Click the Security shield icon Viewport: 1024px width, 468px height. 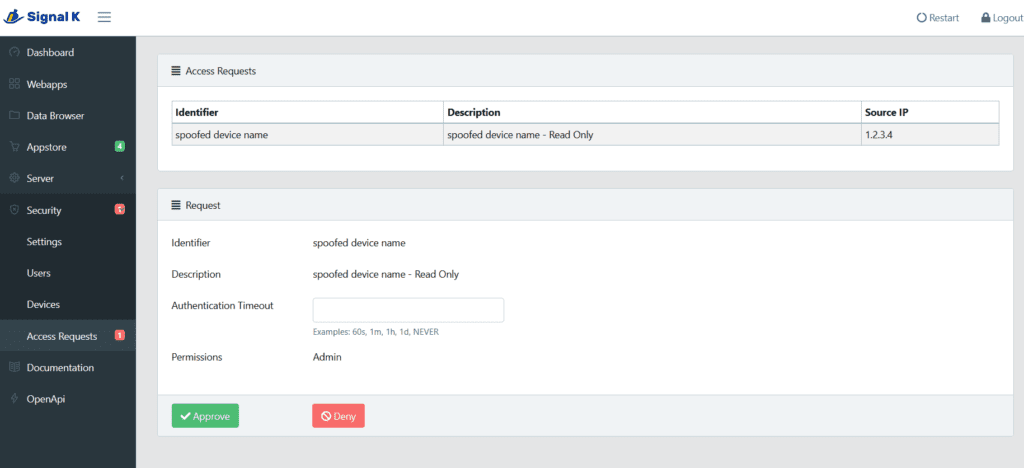14,210
